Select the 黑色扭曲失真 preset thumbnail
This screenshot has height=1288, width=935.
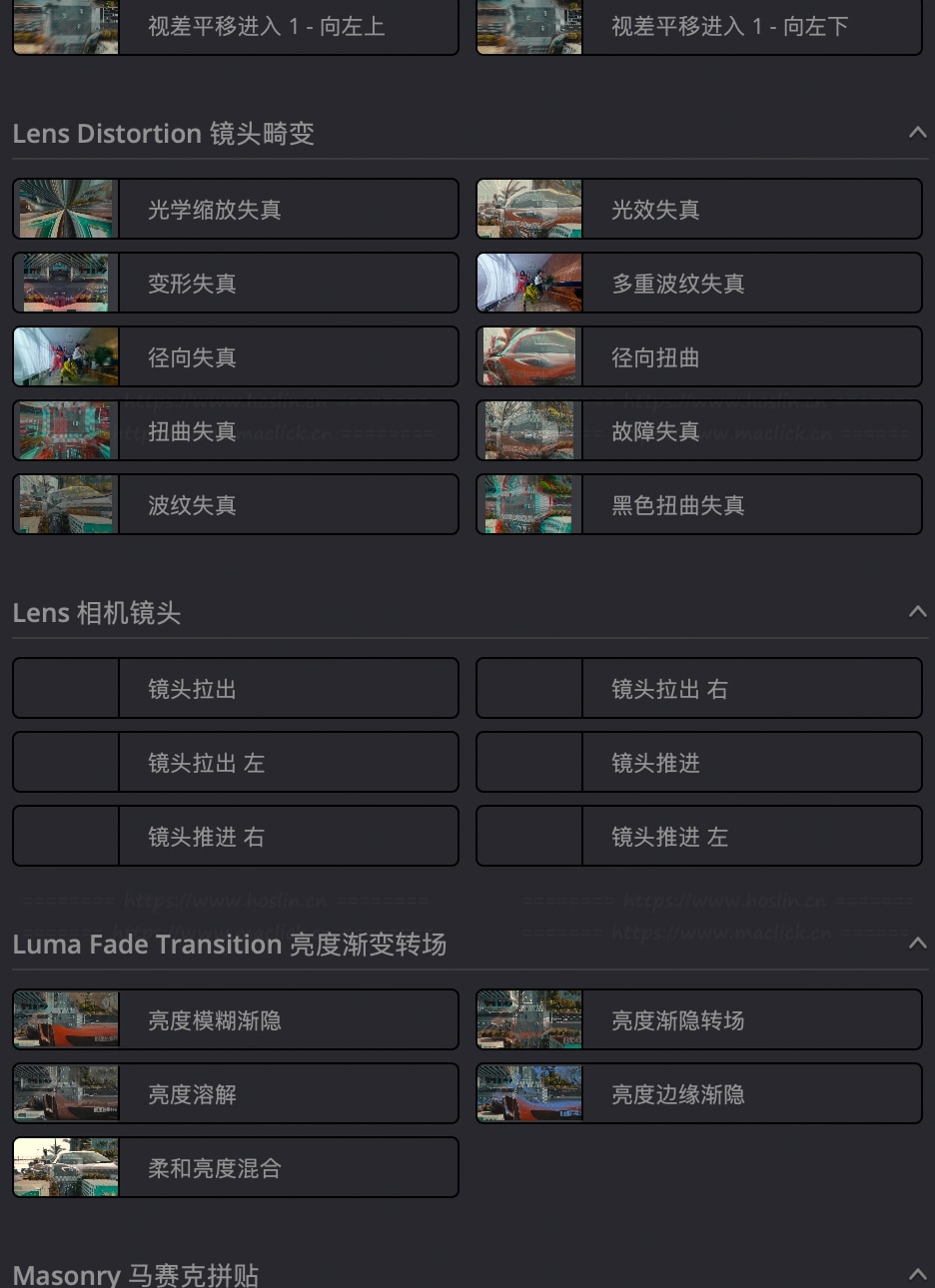[x=529, y=504]
